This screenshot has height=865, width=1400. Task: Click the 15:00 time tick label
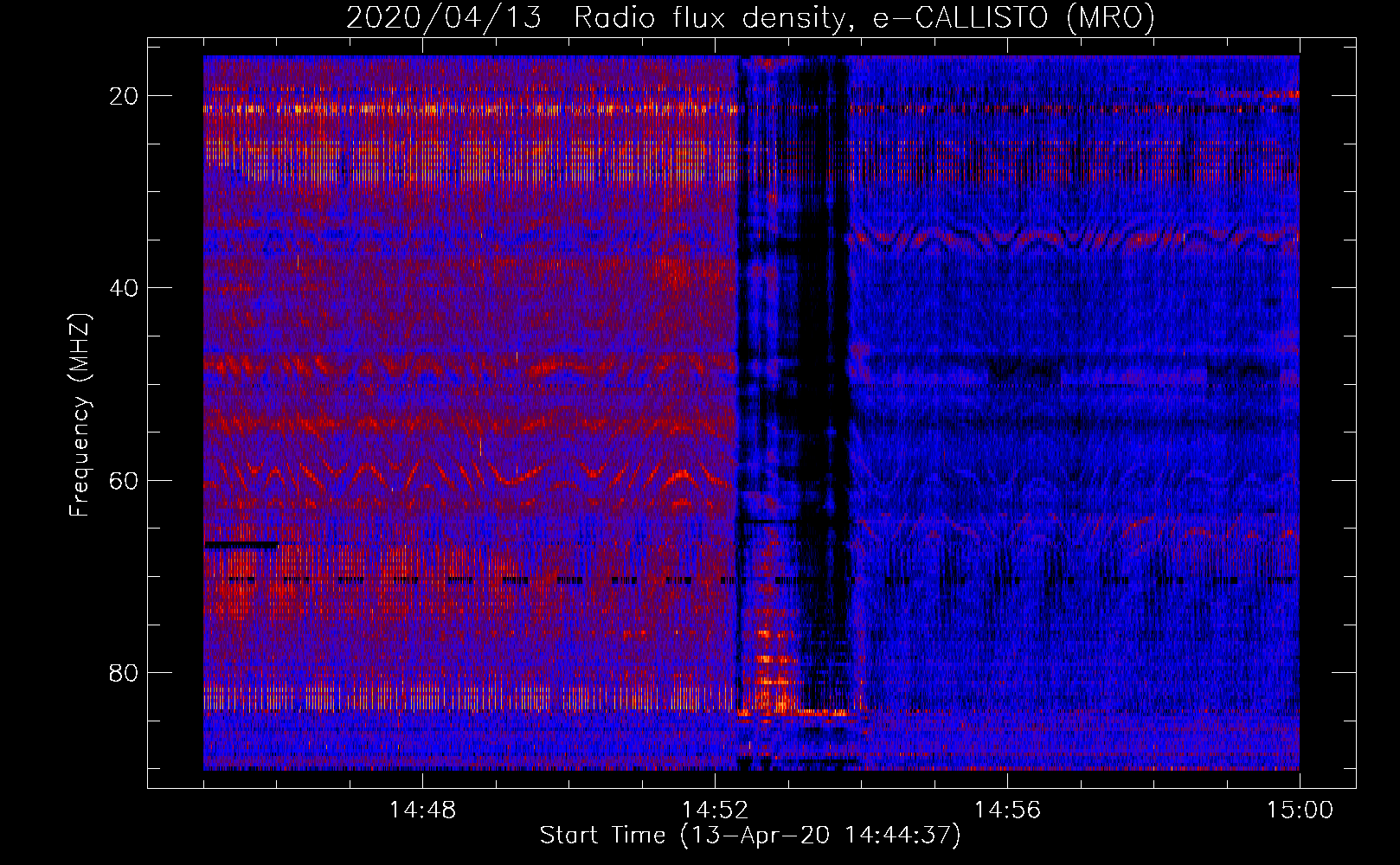tap(1300, 811)
